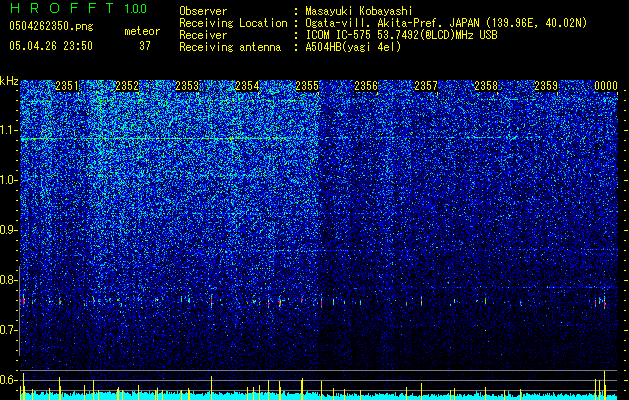
Task: Select the filename 0504262350.png
Action: click(51, 26)
